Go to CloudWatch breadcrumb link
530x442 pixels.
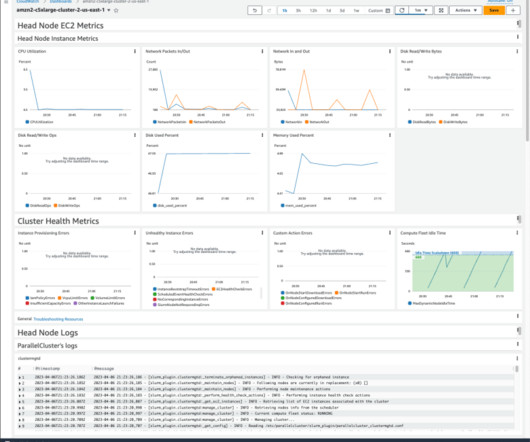[x=28, y=1]
